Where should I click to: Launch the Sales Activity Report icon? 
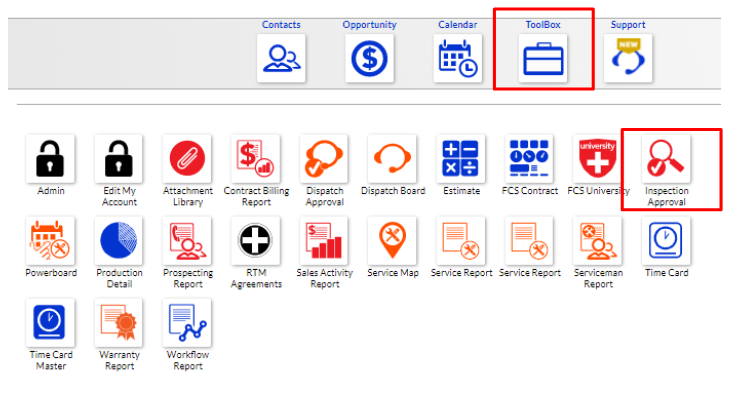(x=324, y=241)
